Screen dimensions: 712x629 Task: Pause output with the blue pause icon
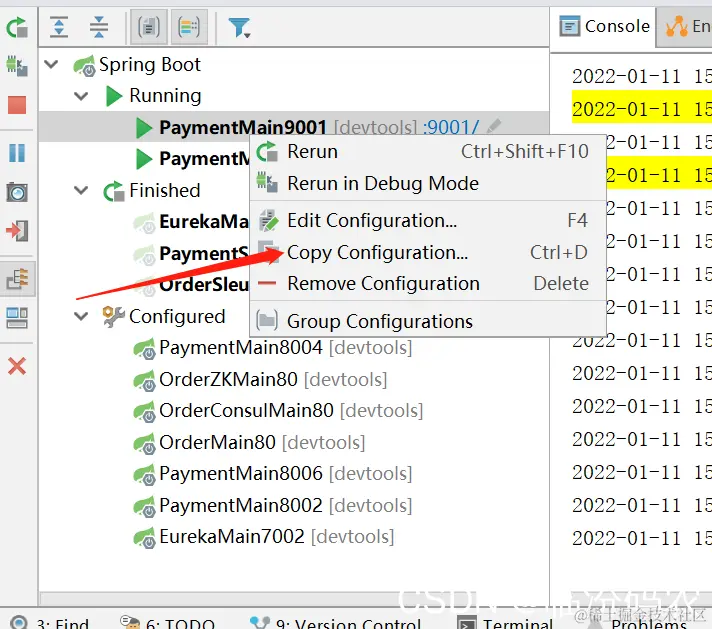tap(17, 153)
